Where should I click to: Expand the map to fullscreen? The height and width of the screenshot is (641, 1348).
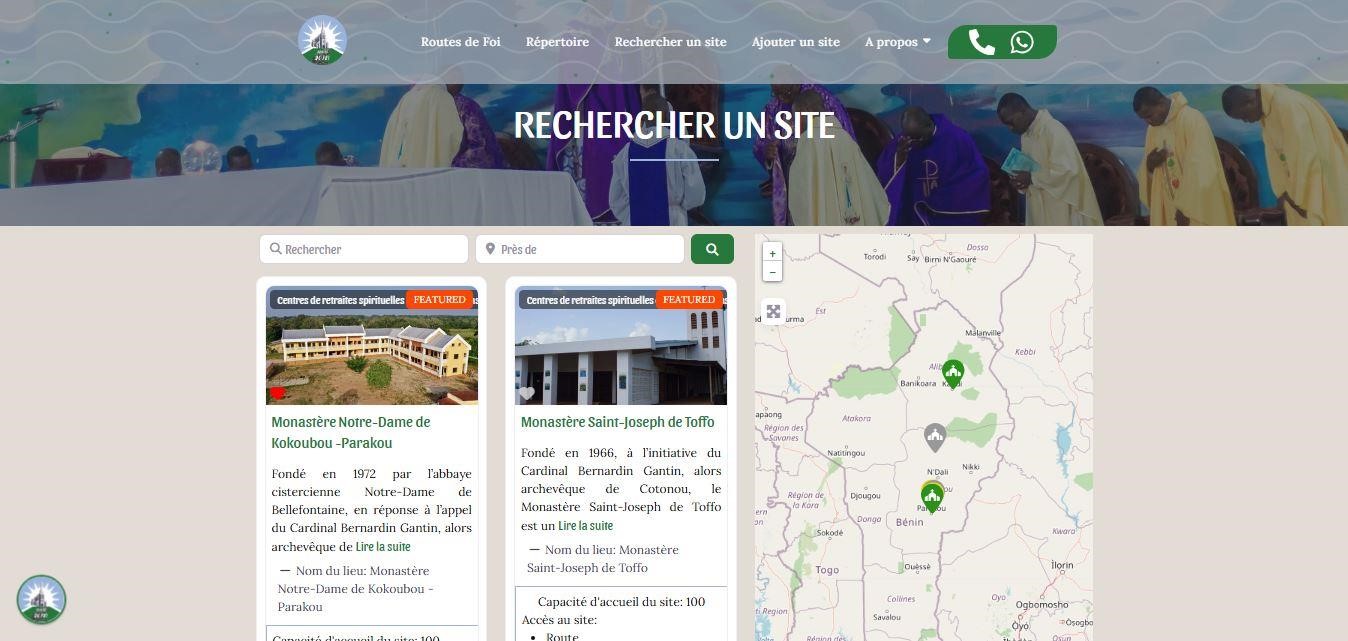773,311
